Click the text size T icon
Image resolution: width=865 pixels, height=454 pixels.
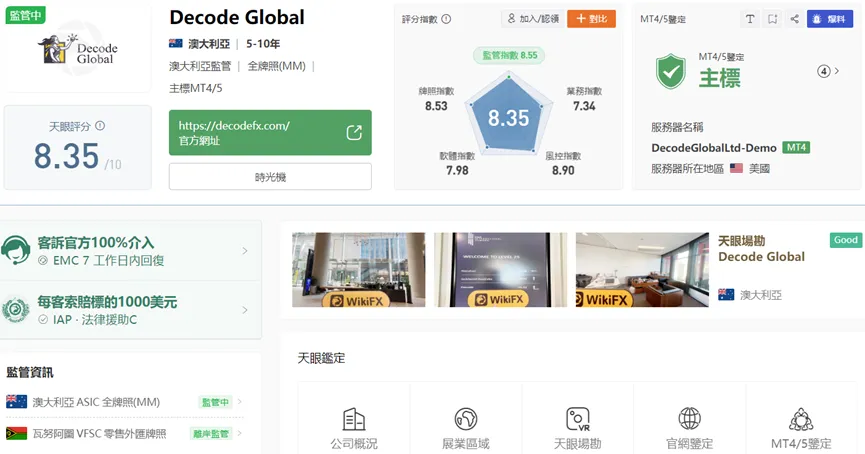coord(750,19)
